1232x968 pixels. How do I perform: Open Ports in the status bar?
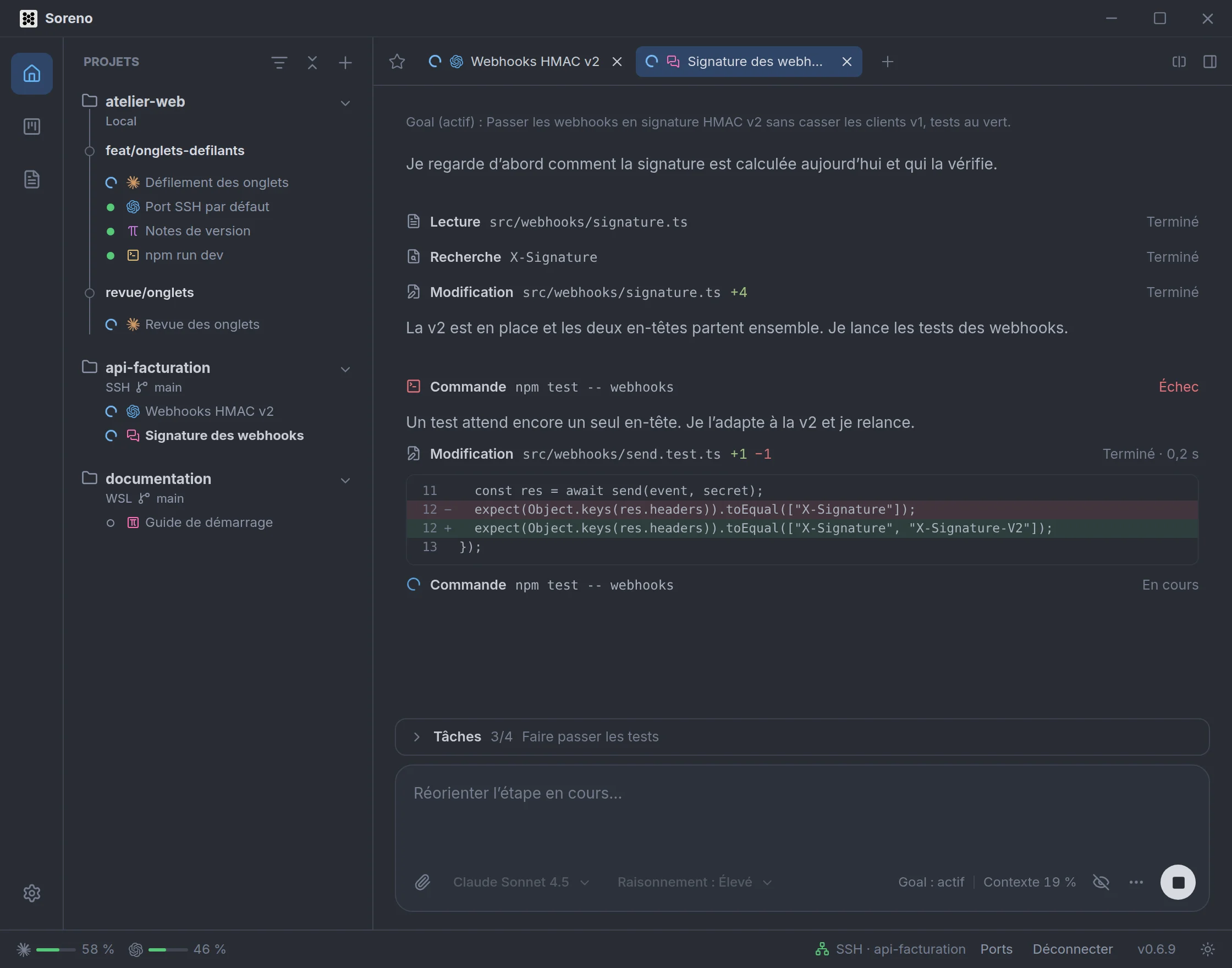coord(996,949)
